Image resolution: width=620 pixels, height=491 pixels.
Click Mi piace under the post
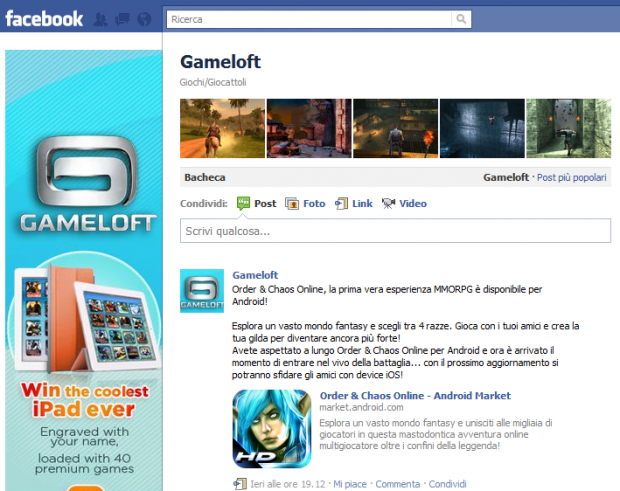pyautogui.click(x=350, y=484)
